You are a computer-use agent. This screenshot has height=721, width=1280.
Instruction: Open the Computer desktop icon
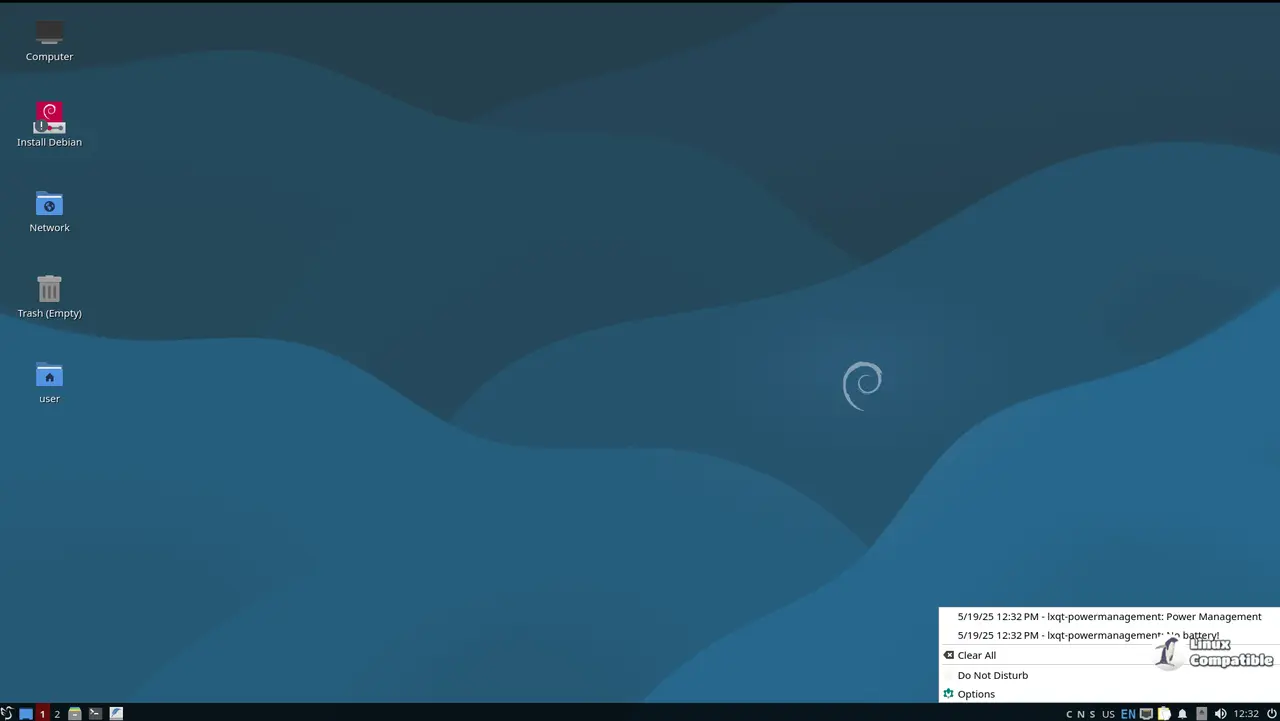click(x=49, y=30)
